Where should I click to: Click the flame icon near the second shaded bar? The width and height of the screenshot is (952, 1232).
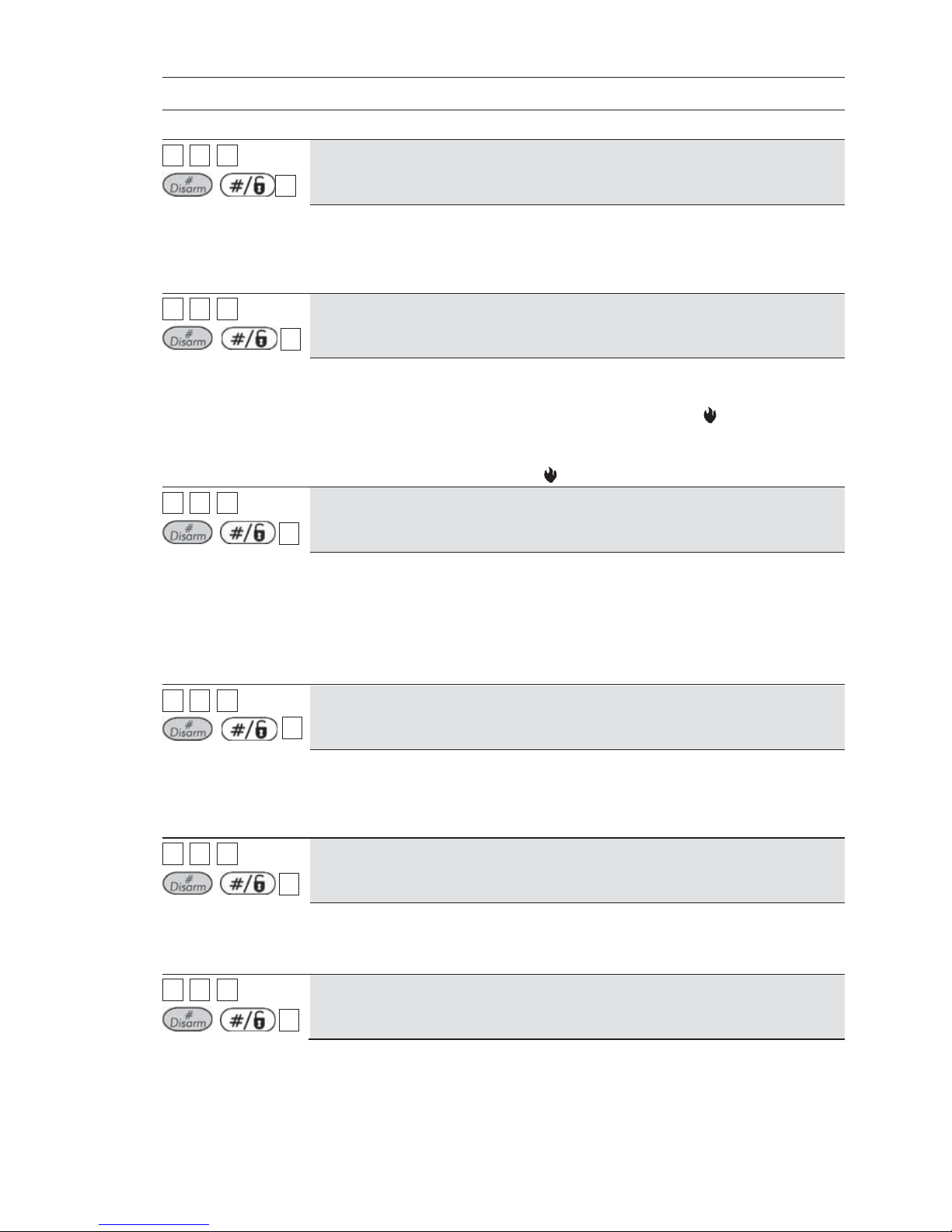tap(710, 416)
